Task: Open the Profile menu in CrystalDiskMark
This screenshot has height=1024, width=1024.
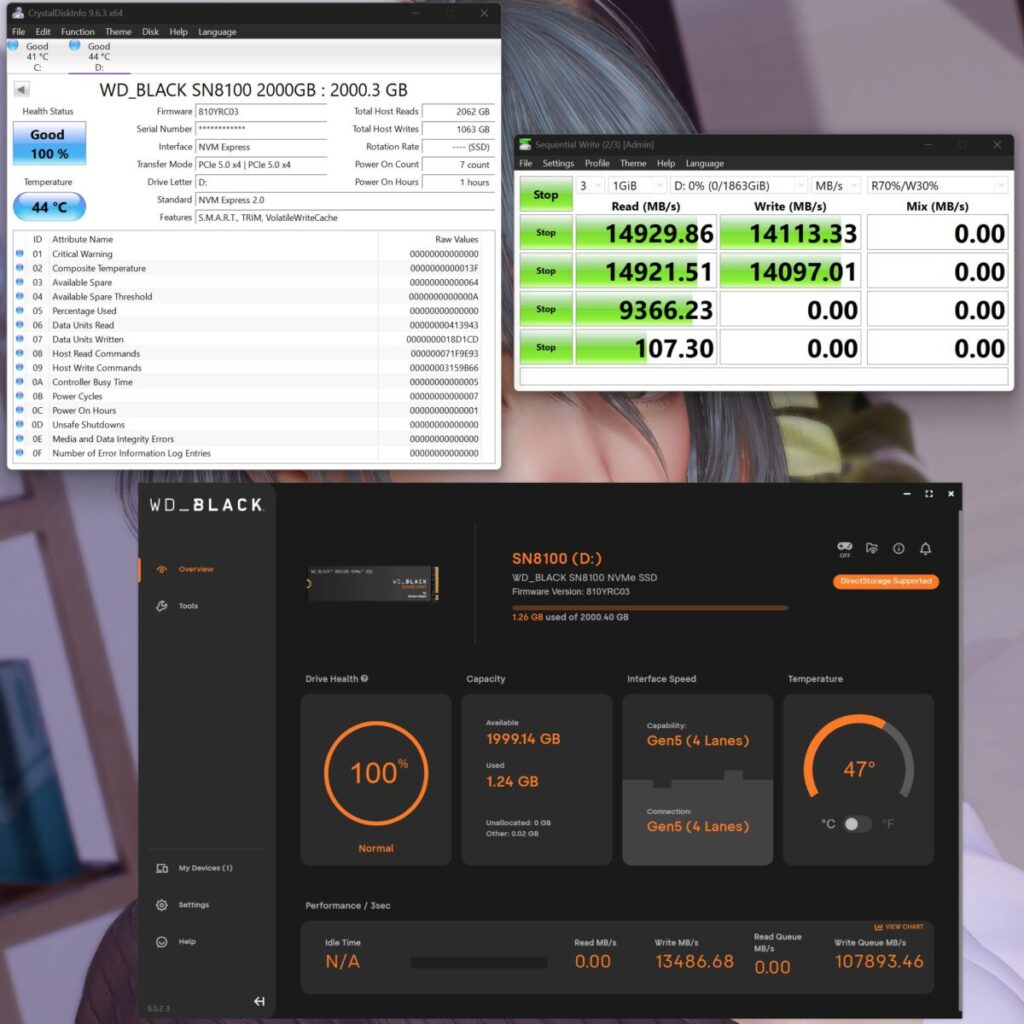Action: point(597,163)
